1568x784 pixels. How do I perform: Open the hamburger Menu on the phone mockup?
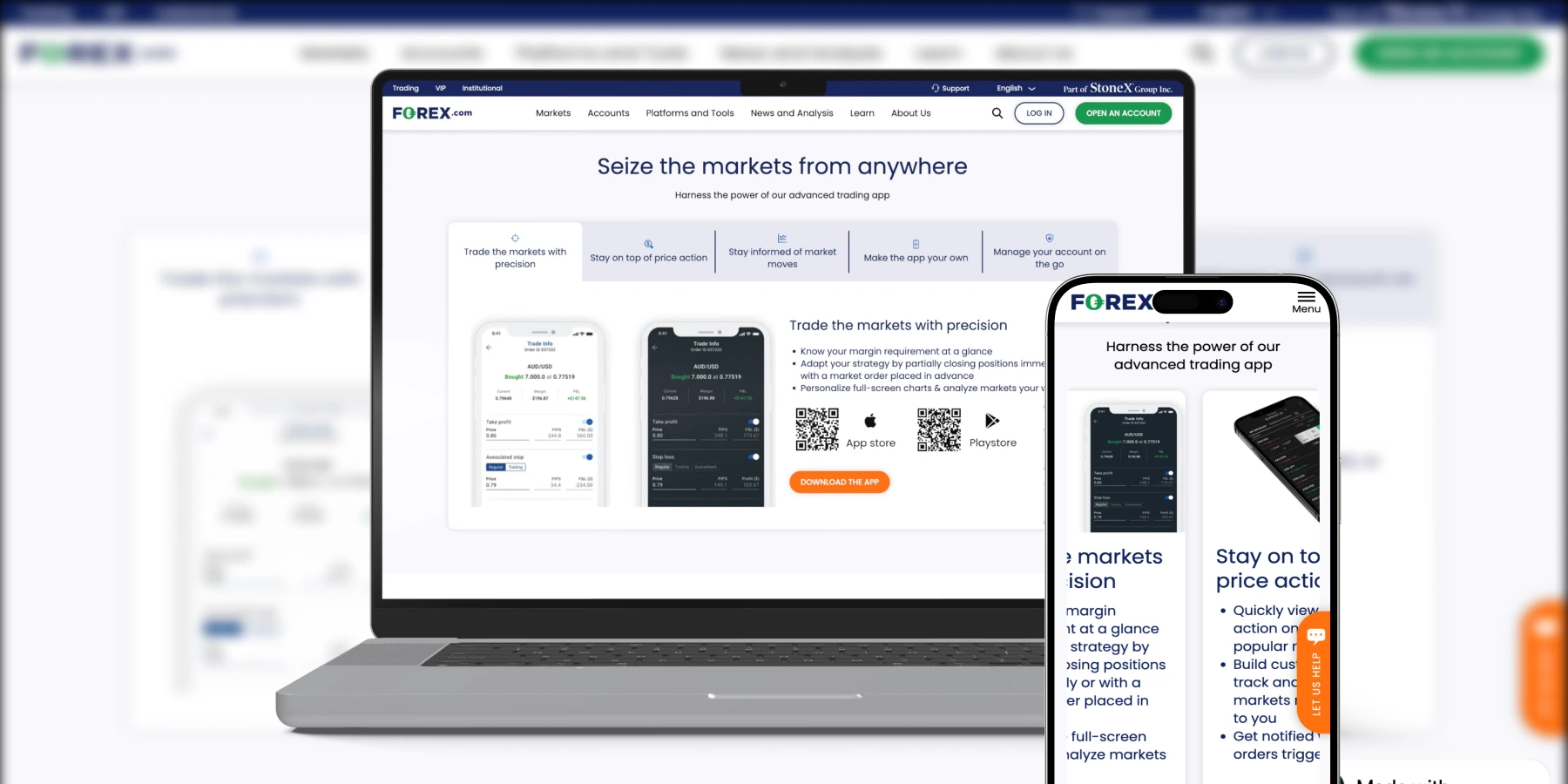click(1306, 295)
